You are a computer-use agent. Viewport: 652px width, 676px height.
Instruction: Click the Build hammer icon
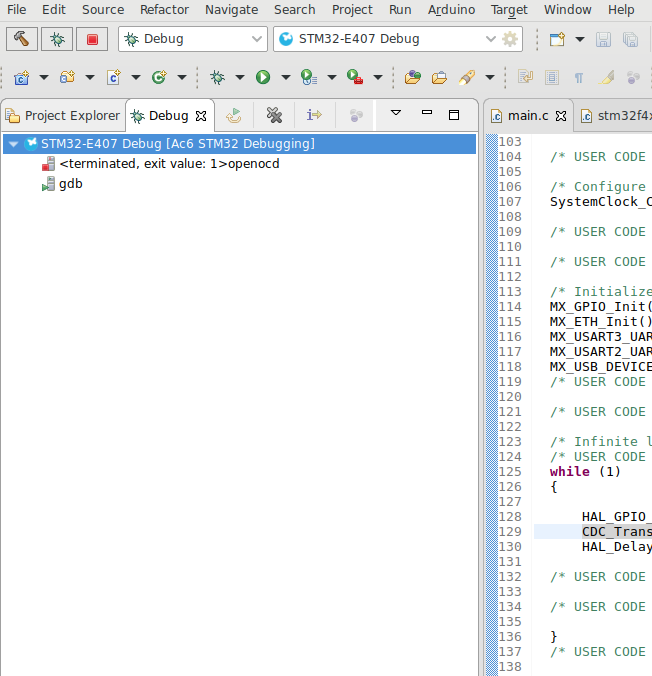coord(22,39)
